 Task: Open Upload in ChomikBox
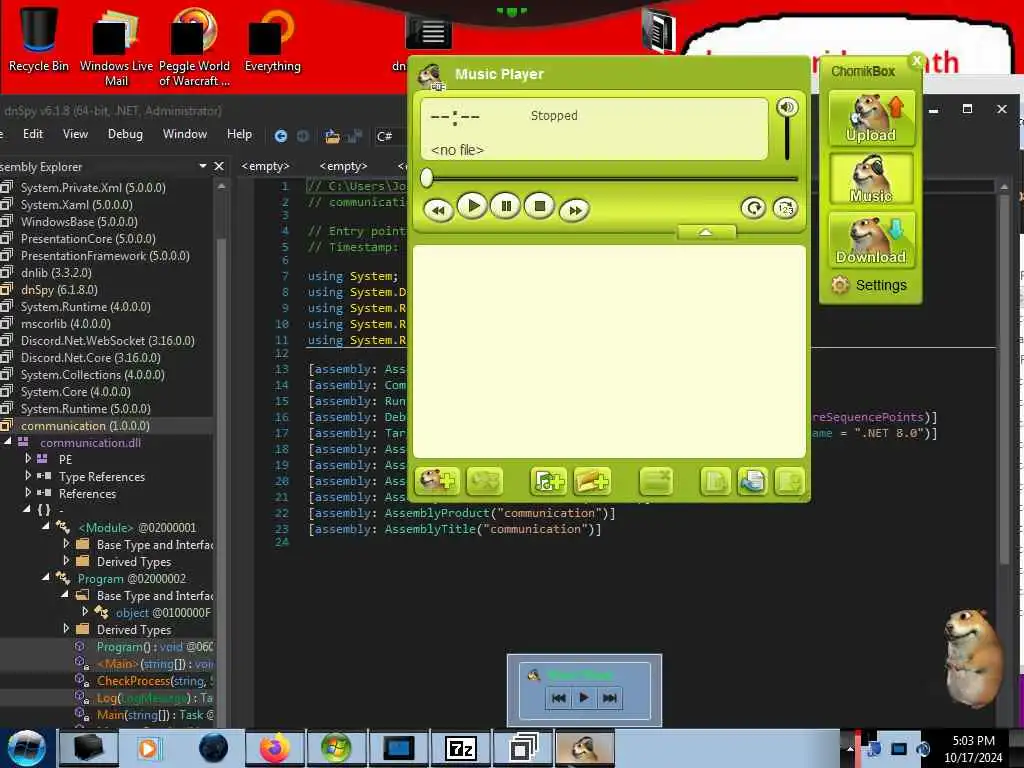(x=871, y=118)
